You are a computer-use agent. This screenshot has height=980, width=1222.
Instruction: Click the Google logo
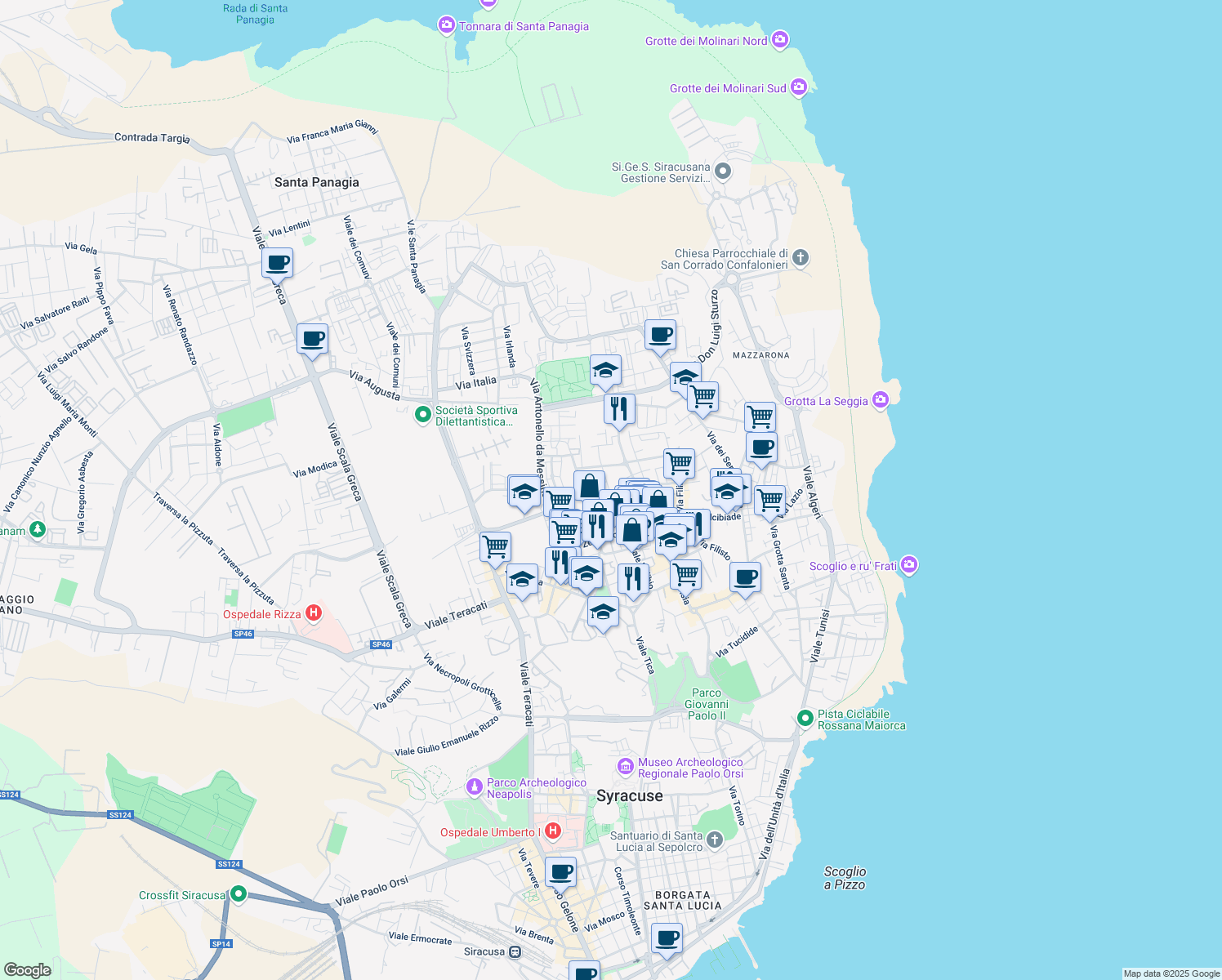tap(28, 969)
